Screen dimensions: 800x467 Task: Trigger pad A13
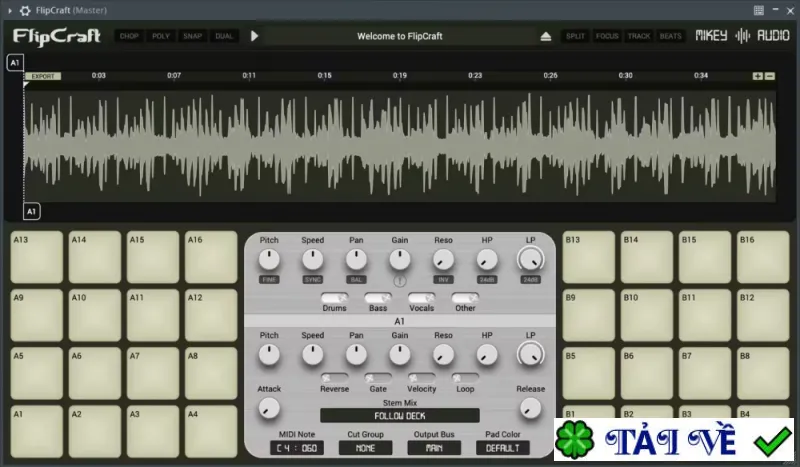(x=37, y=257)
